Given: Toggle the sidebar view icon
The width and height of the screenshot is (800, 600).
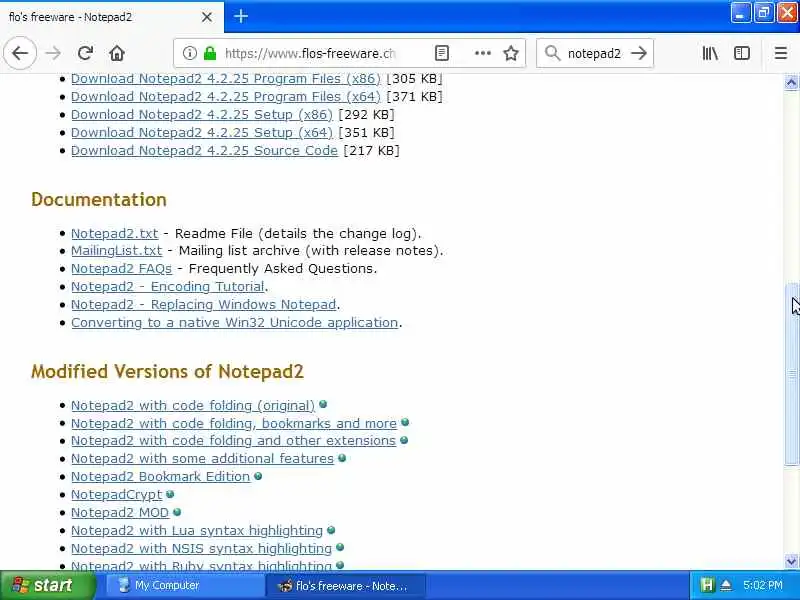Looking at the screenshot, I should pyautogui.click(x=741, y=53).
